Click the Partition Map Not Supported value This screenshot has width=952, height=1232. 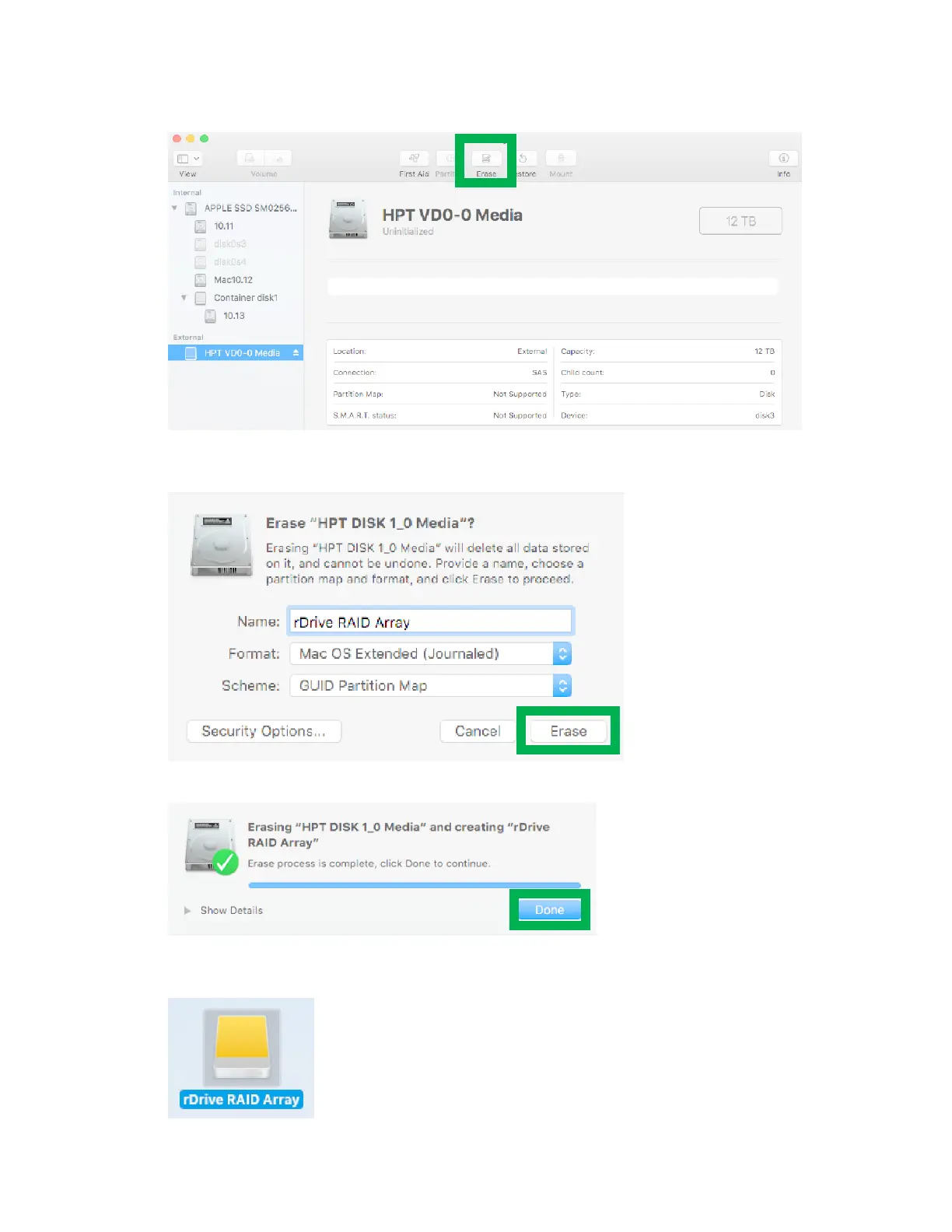point(520,394)
